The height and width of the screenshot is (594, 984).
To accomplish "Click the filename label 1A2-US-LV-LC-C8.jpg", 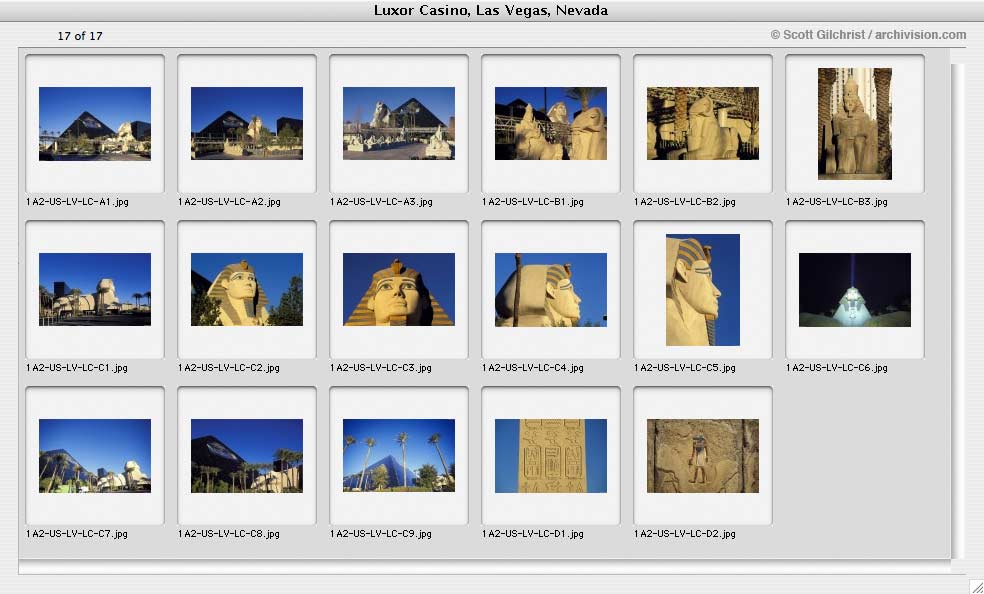I will point(228,534).
